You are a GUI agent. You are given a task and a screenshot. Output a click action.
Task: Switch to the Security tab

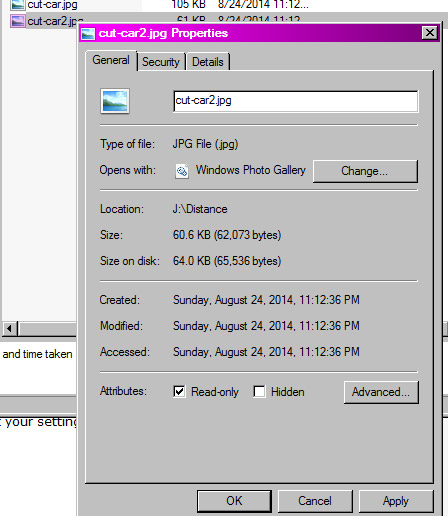tap(161, 62)
